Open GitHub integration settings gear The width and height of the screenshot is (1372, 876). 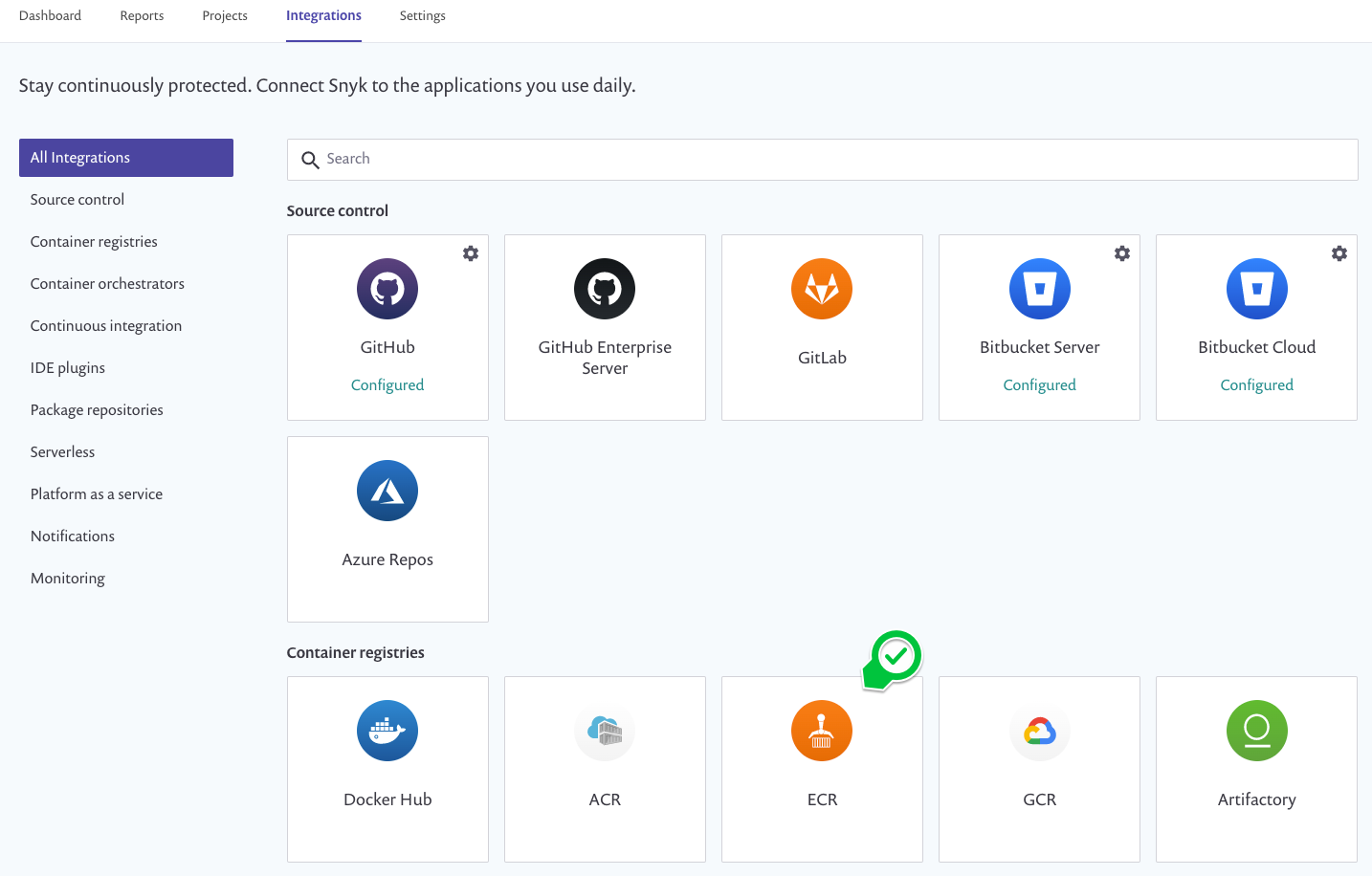pyautogui.click(x=471, y=253)
